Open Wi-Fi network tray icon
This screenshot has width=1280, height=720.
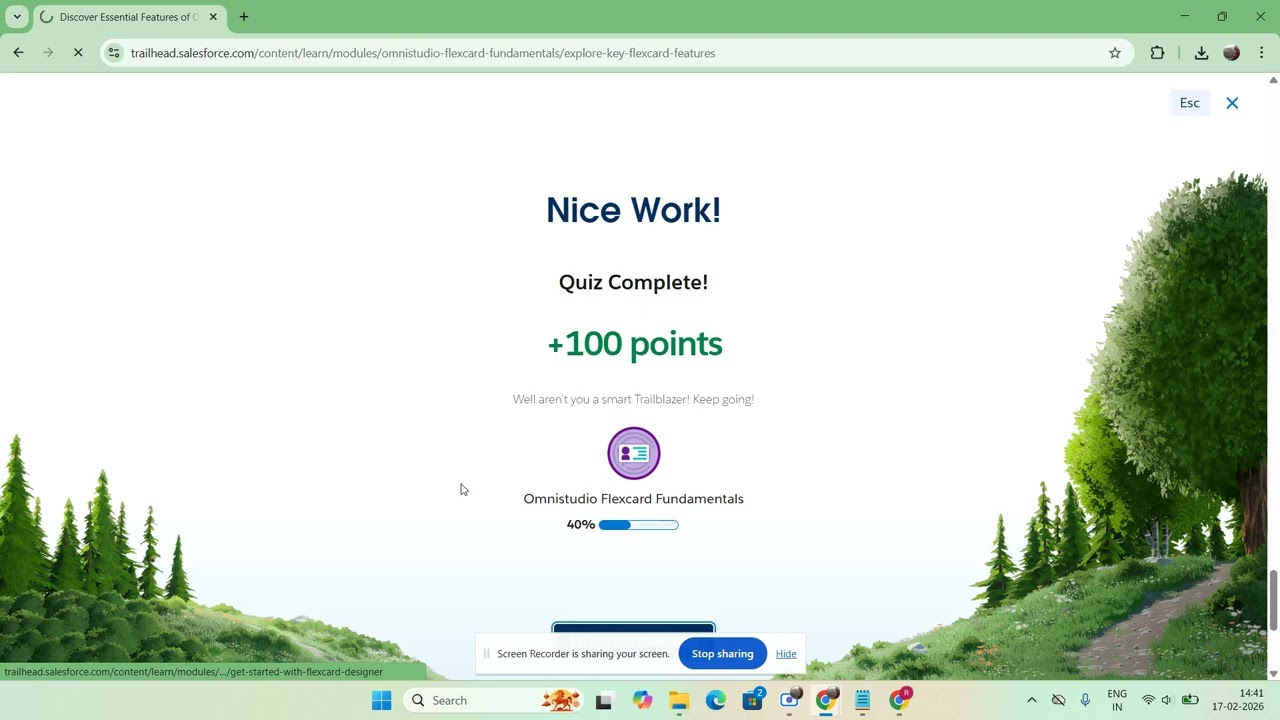click(x=1148, y=700)
